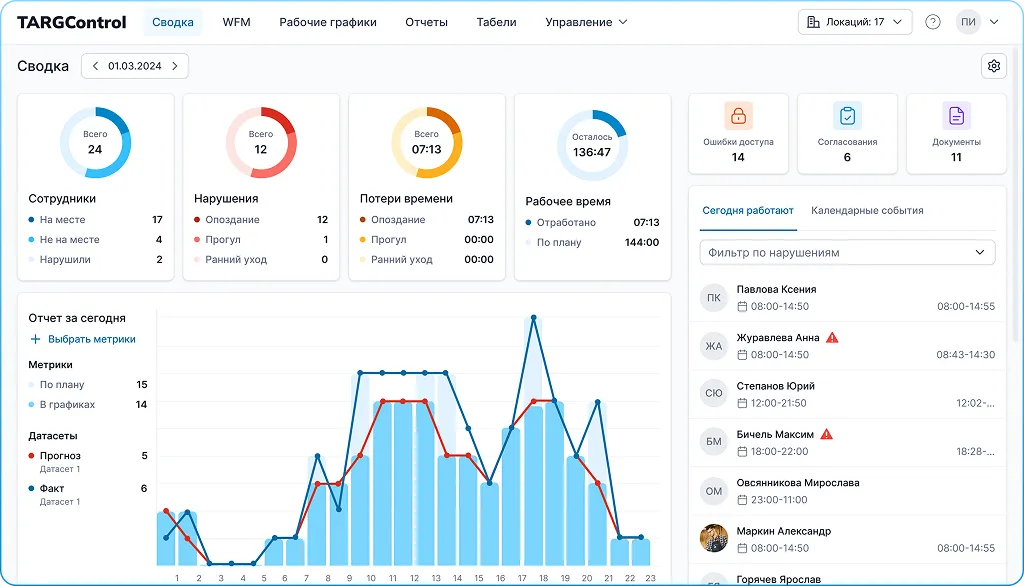This screenshot has width=1024, height=586.
Task: Open dashboard settings gear icon
Action: pyautogui.click(x=993, y=67)
